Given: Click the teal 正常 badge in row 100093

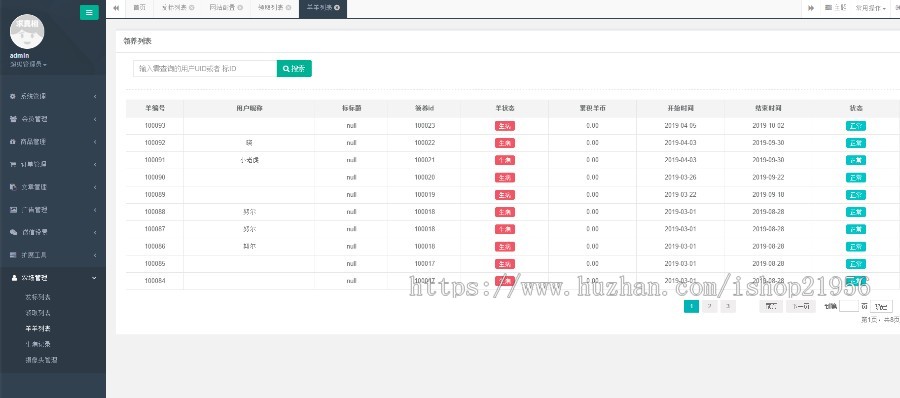Looking at the screenshot, I should pyautogui.click(x=856, y=126).
